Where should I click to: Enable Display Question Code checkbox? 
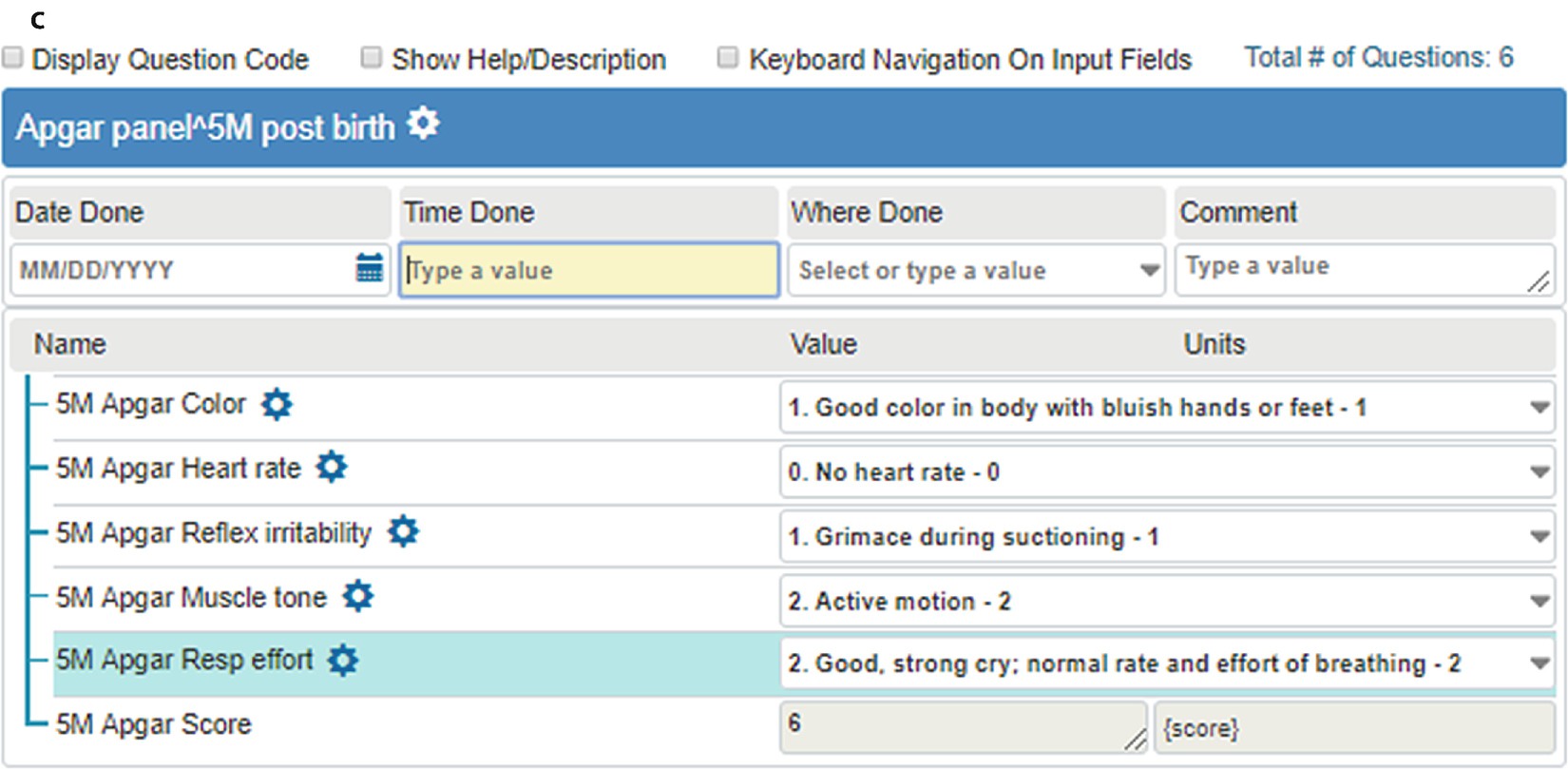coord(13,58)
